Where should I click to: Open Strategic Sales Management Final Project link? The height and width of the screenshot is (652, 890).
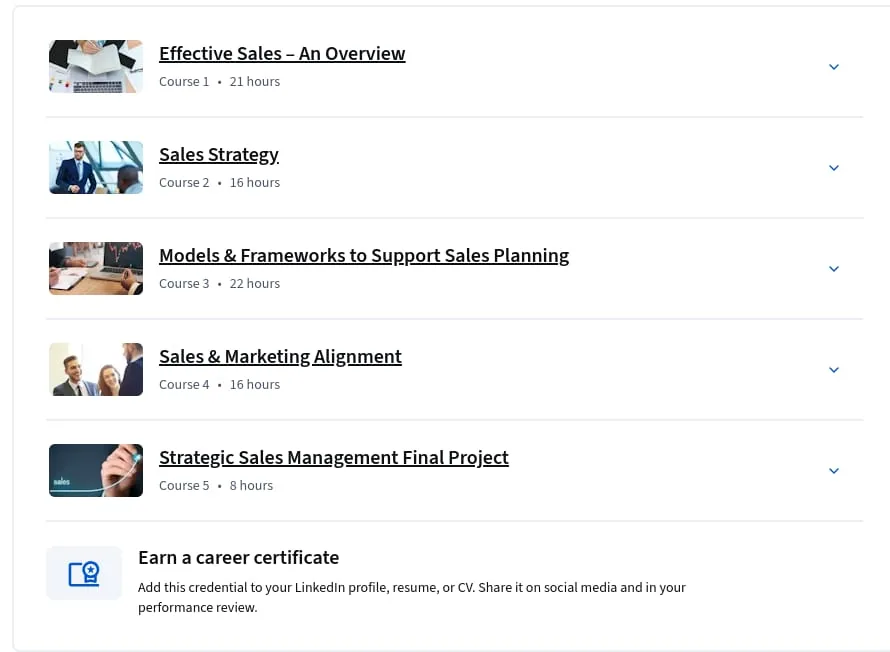point(334,458)
